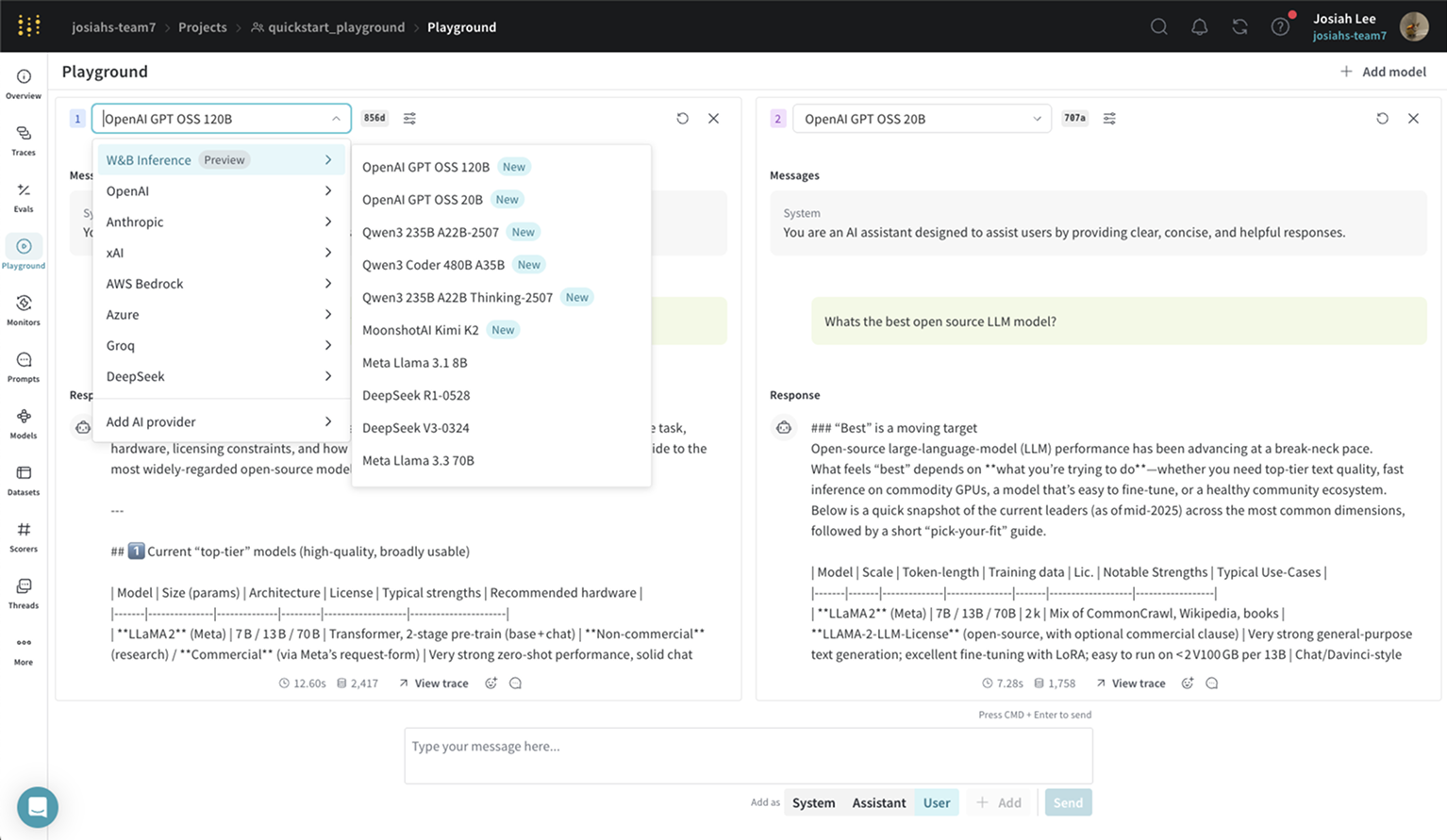
Task: Open the help question mark icon
Action: (1280, 26)
